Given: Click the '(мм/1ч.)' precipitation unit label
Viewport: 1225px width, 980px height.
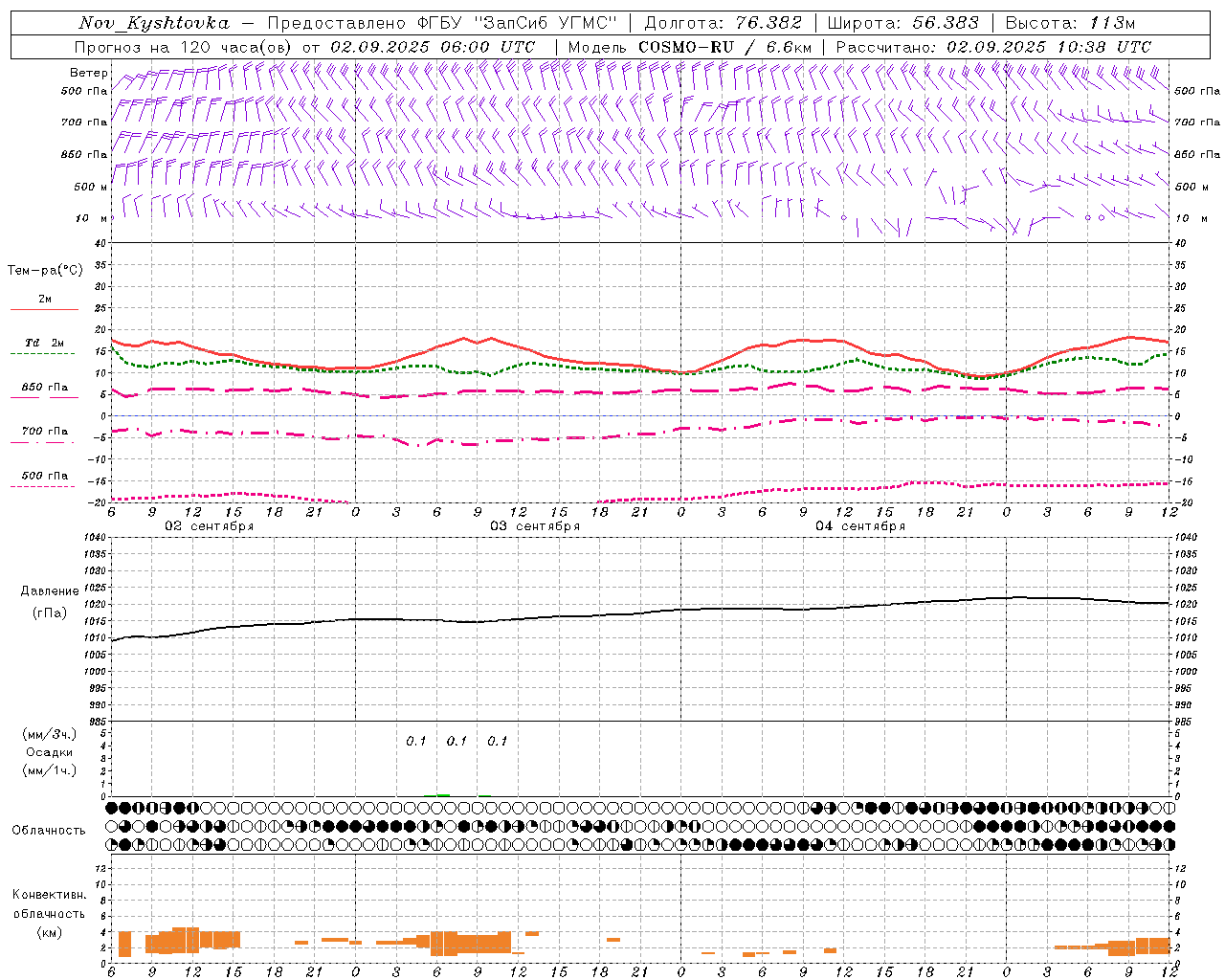Looking at the screenshot, I should (x=50, y=770).
